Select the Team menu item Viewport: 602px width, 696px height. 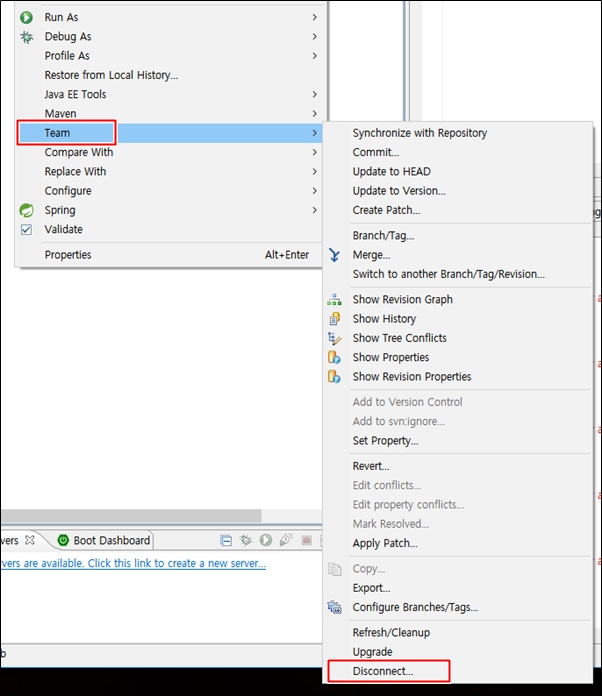pos(169,133)
